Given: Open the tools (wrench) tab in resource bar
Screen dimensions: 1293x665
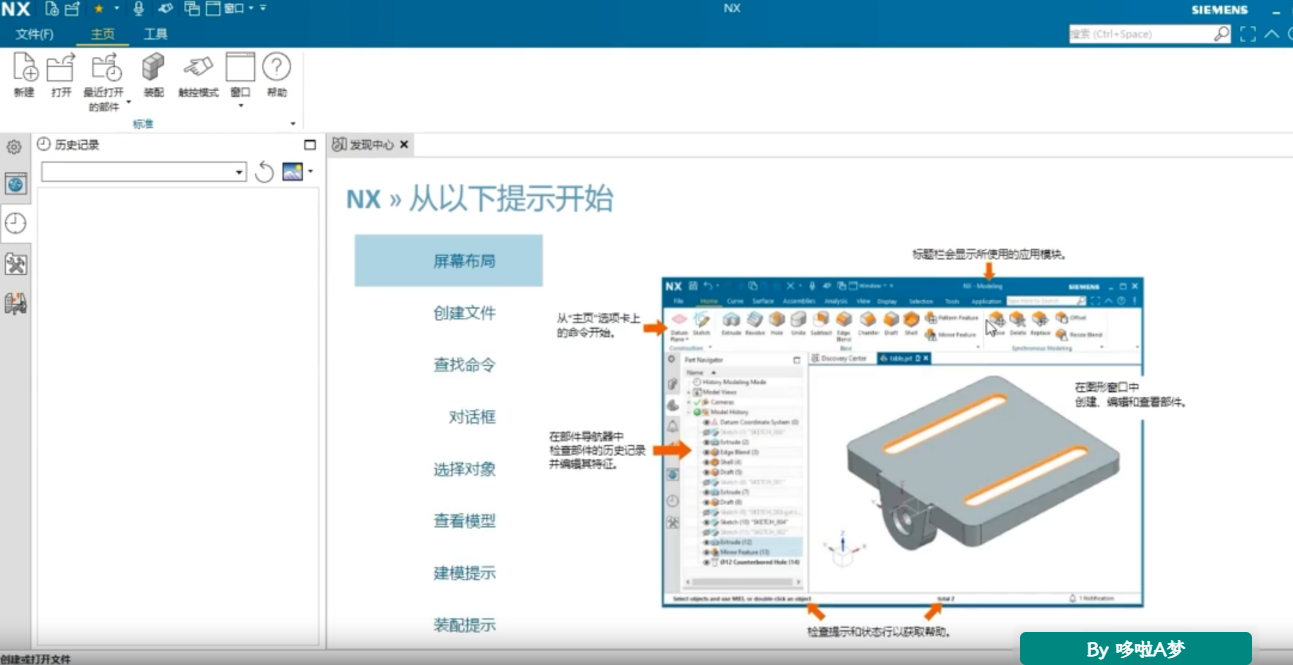Looking at the screenshot, I should pyautogui.click(x=15, y=264).
